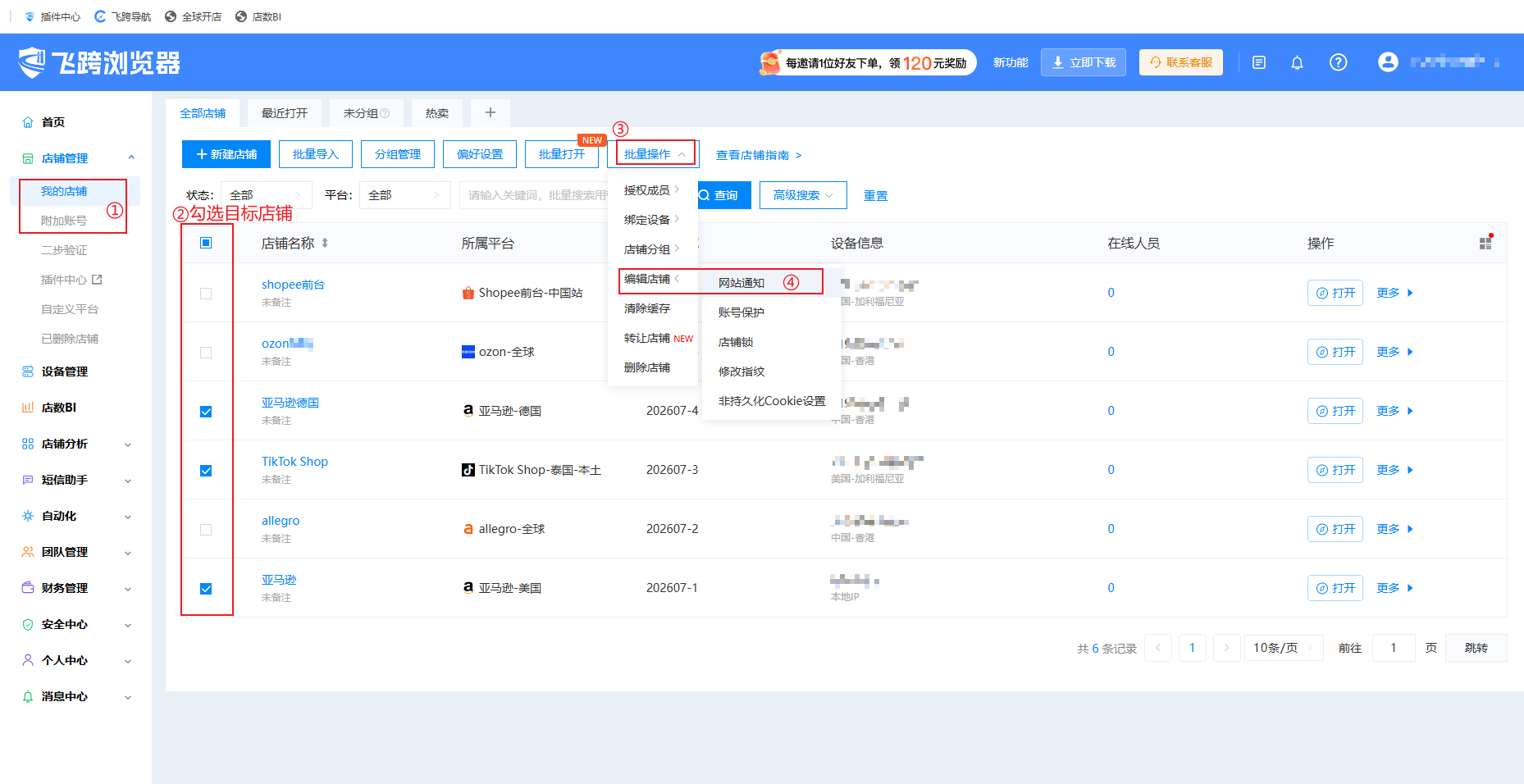This screenshot has width=1524, height=784.
Task: Click the 个人中心 person icon
Action: tap(28, 660)
